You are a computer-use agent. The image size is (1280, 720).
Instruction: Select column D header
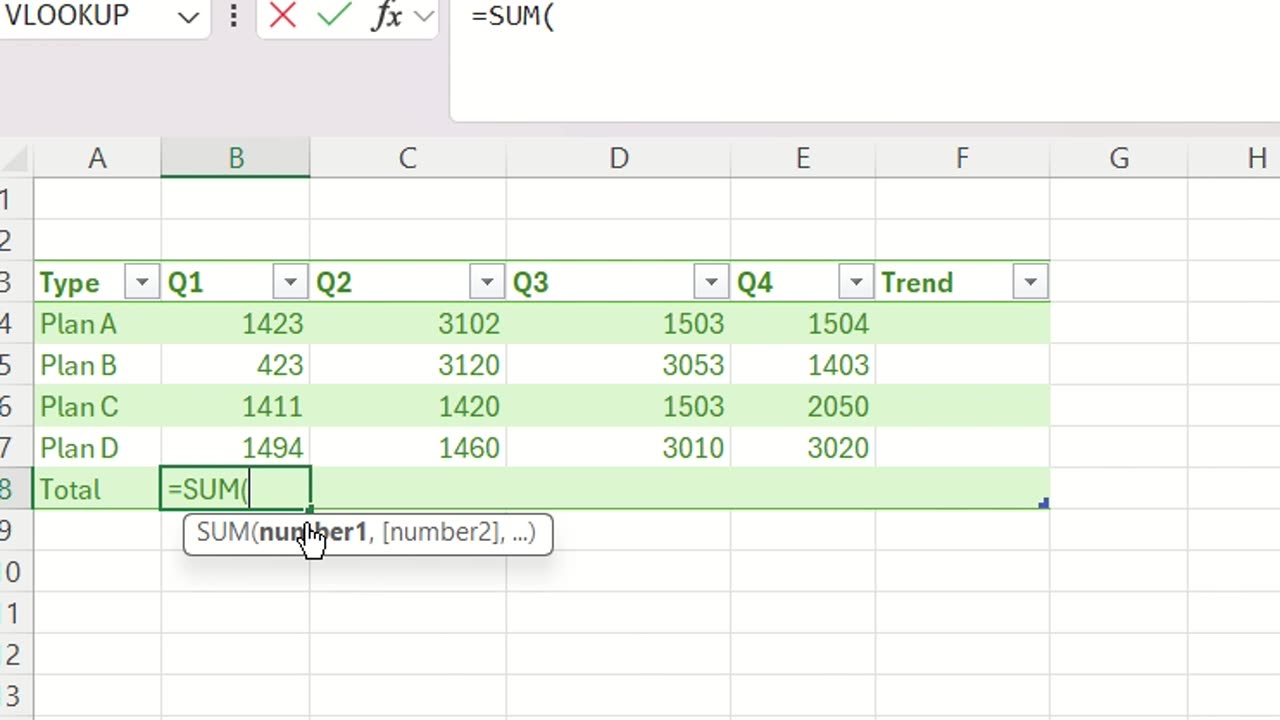(619, 158)
